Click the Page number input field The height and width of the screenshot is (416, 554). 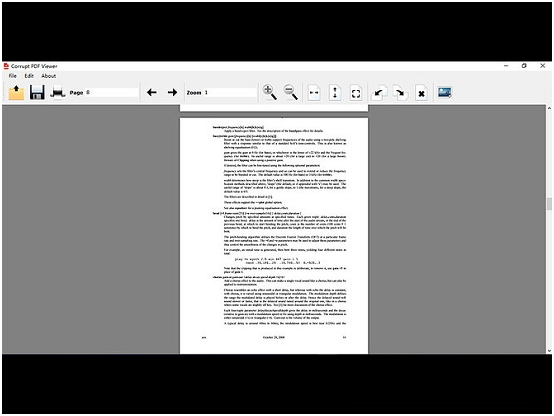111,93
